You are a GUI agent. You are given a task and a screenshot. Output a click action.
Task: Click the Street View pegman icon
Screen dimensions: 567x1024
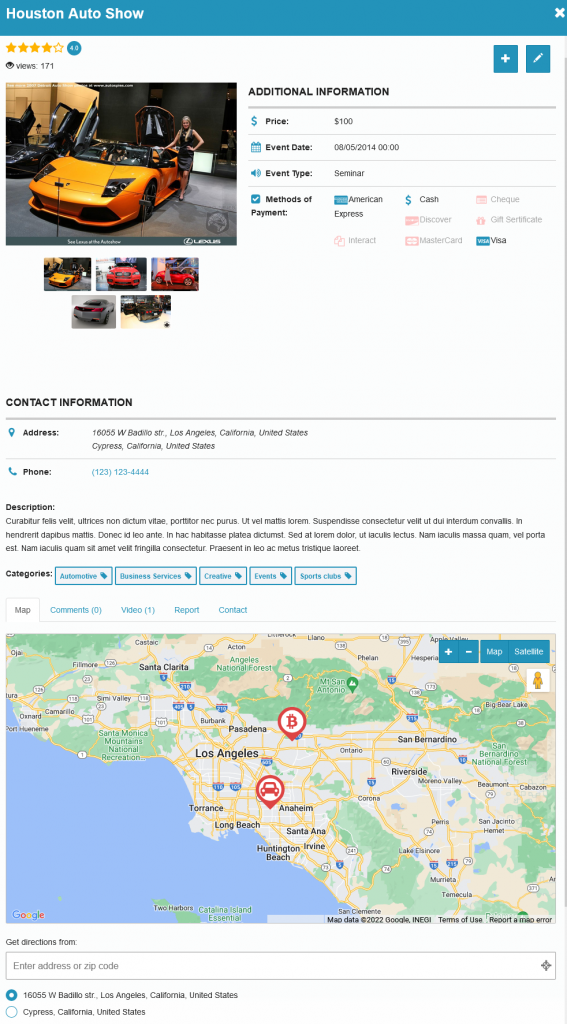point(538,680)
